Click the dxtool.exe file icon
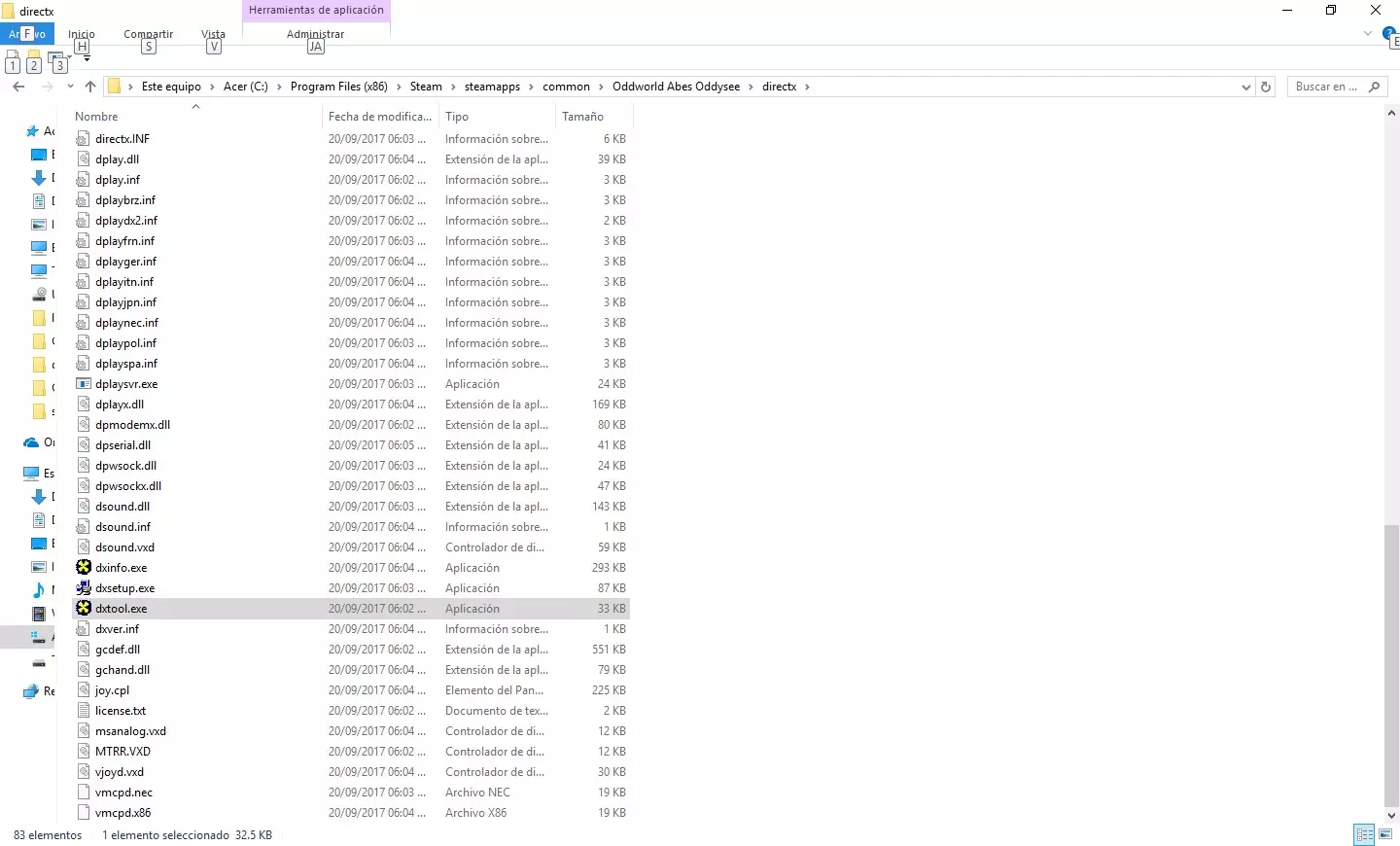 [x=84, y=609]
